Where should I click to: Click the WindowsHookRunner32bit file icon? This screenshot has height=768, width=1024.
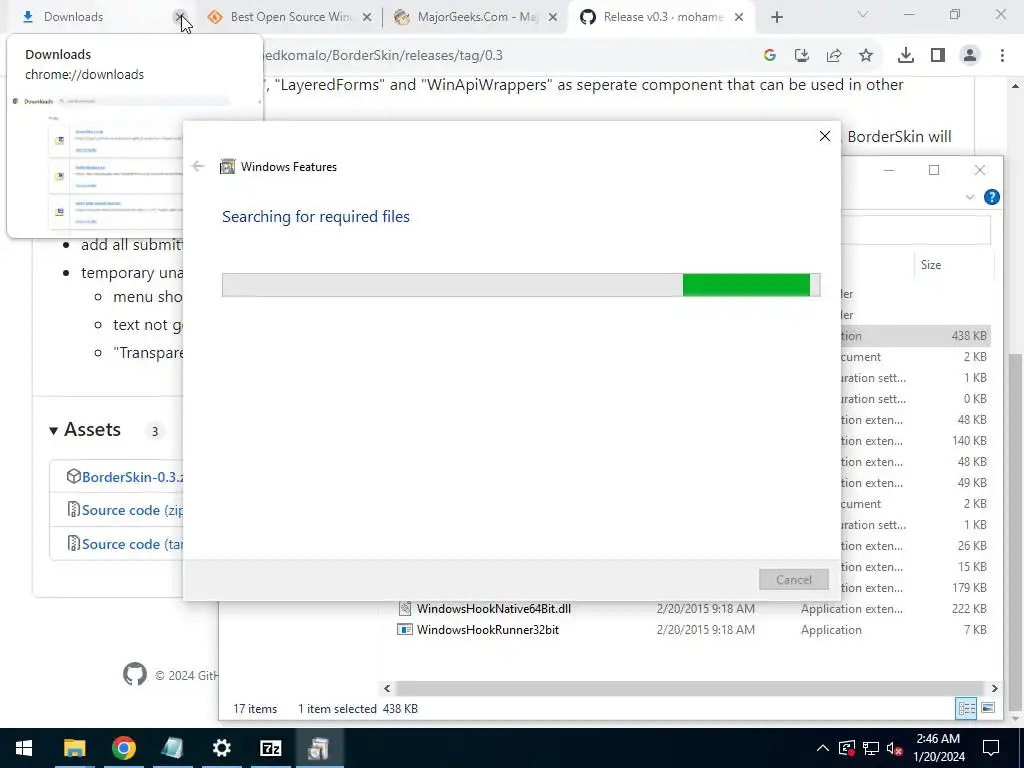[x=405, y=630]
